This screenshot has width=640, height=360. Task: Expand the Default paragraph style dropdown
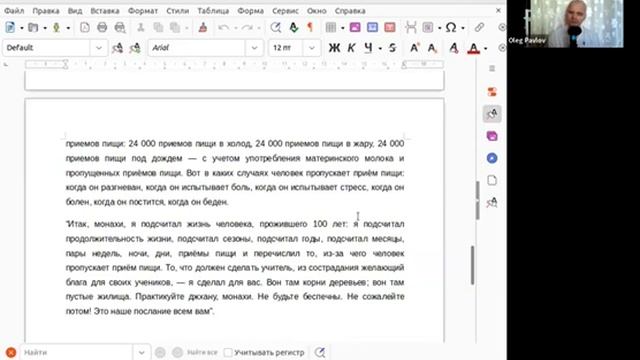(x=99, y=48)
